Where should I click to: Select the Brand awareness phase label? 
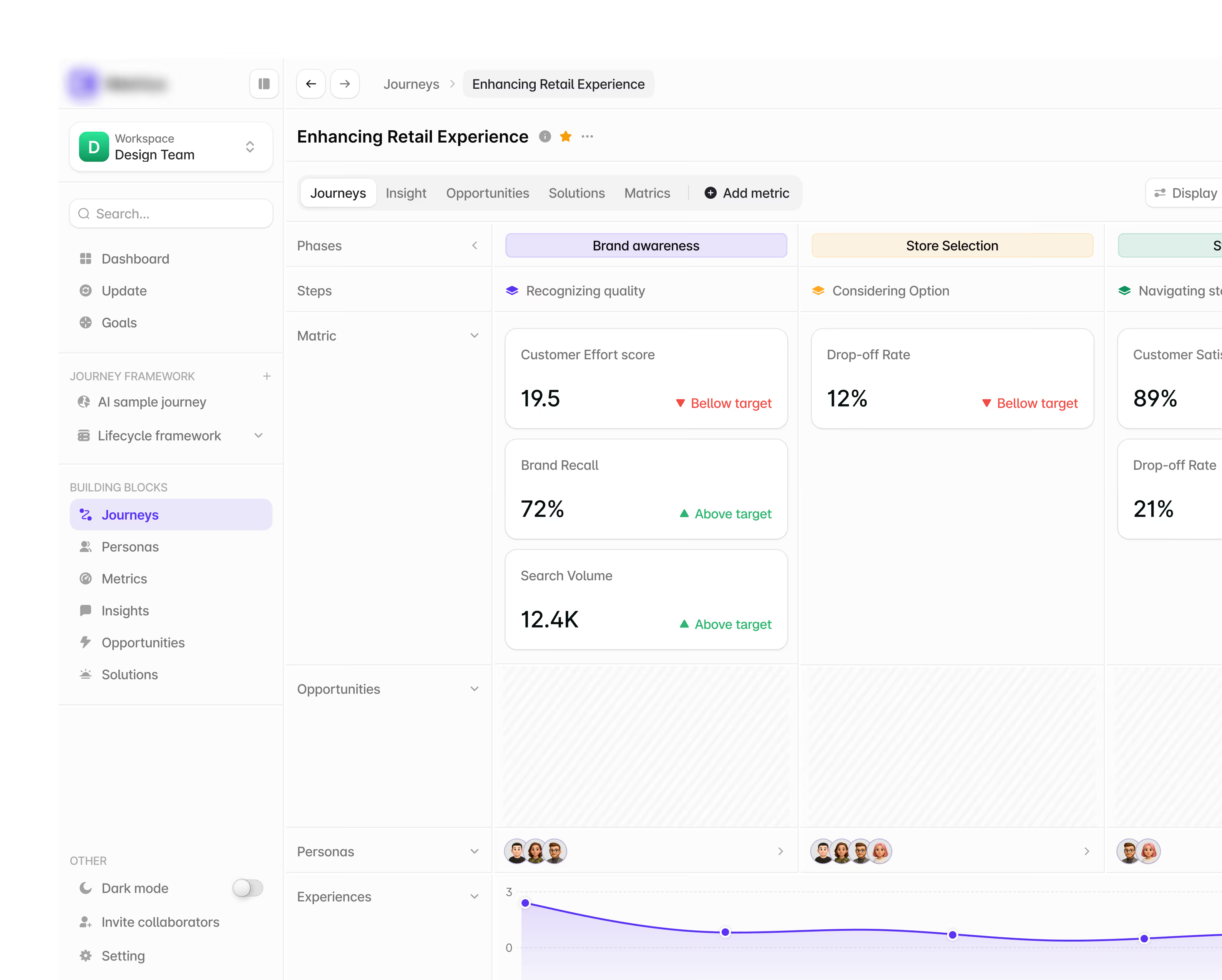(646, 246)
